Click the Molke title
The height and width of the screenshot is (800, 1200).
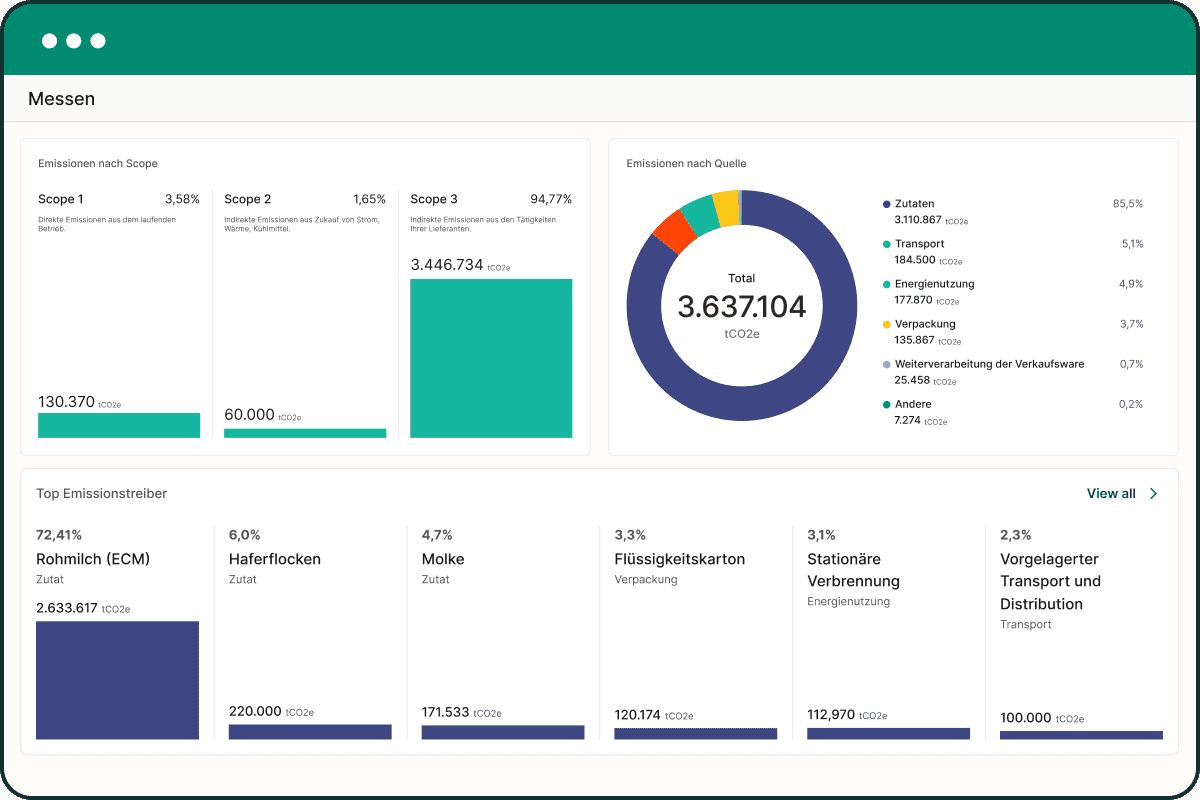click(x=443, y=559)
